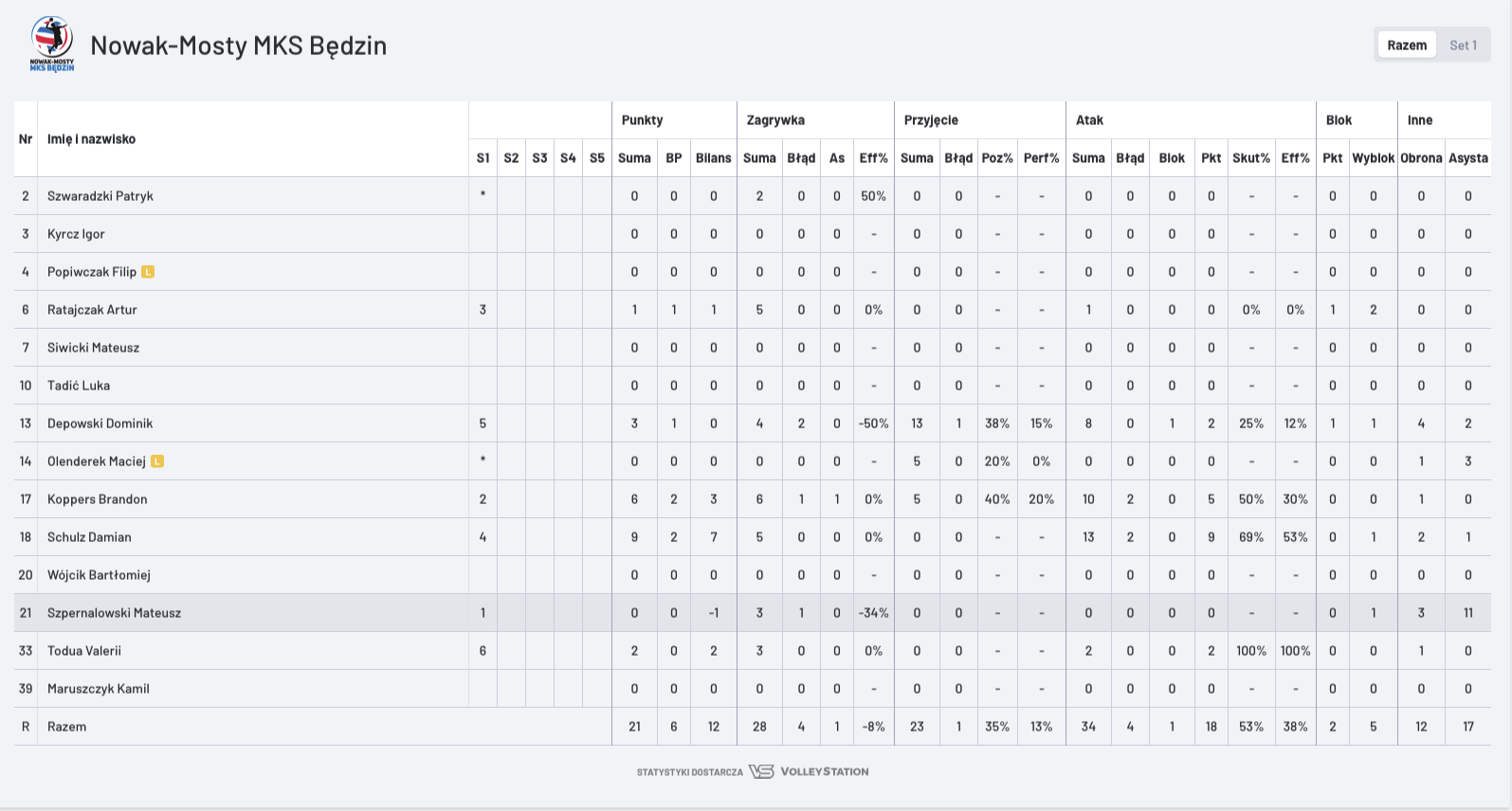
Task: Click the S1 column header
Action: pyautogui.click(x=483, y=158)
